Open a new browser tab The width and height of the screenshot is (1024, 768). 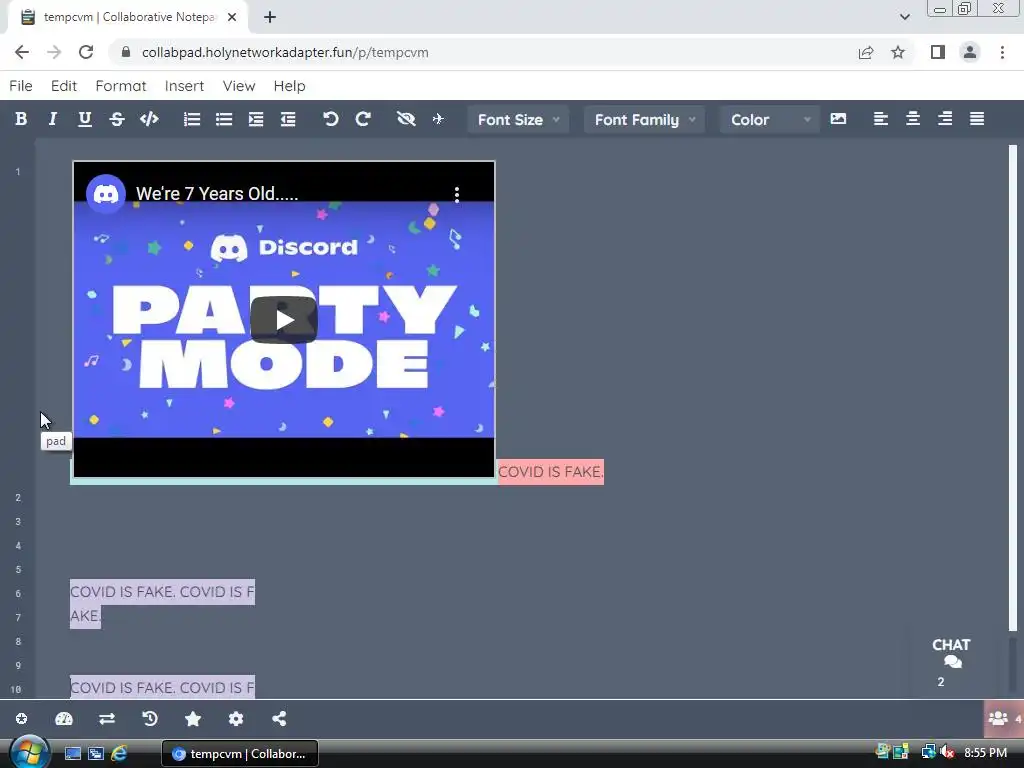(x=270, y=17)
